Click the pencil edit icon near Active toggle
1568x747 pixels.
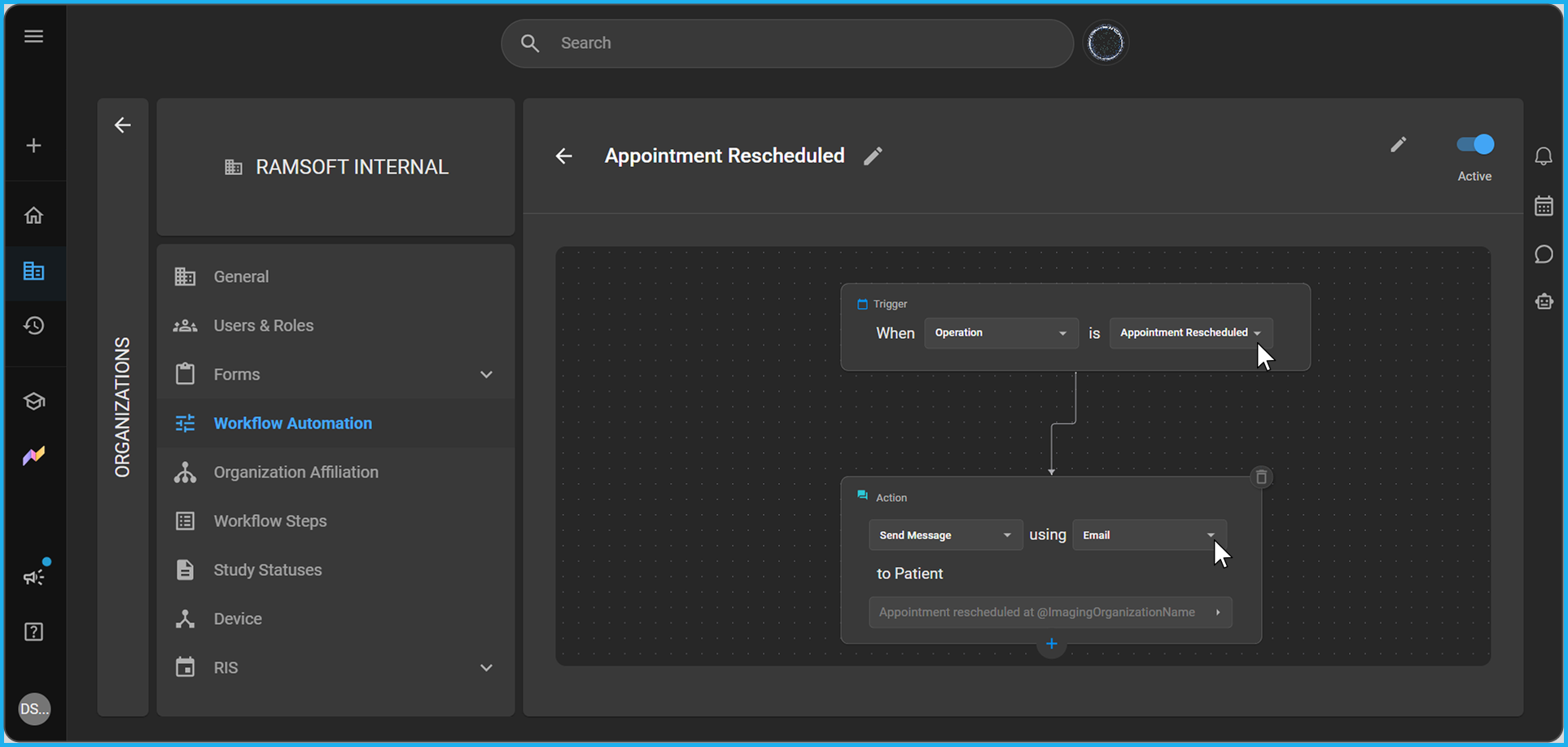click(x=1398, y=145)
